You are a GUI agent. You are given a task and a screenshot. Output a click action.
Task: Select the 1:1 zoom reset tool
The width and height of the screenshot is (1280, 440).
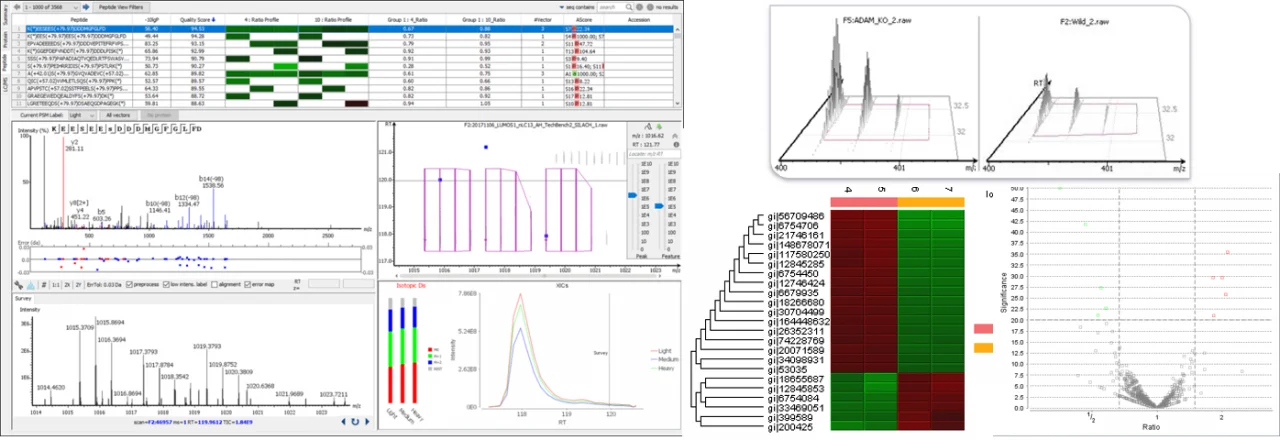[56, 285]
